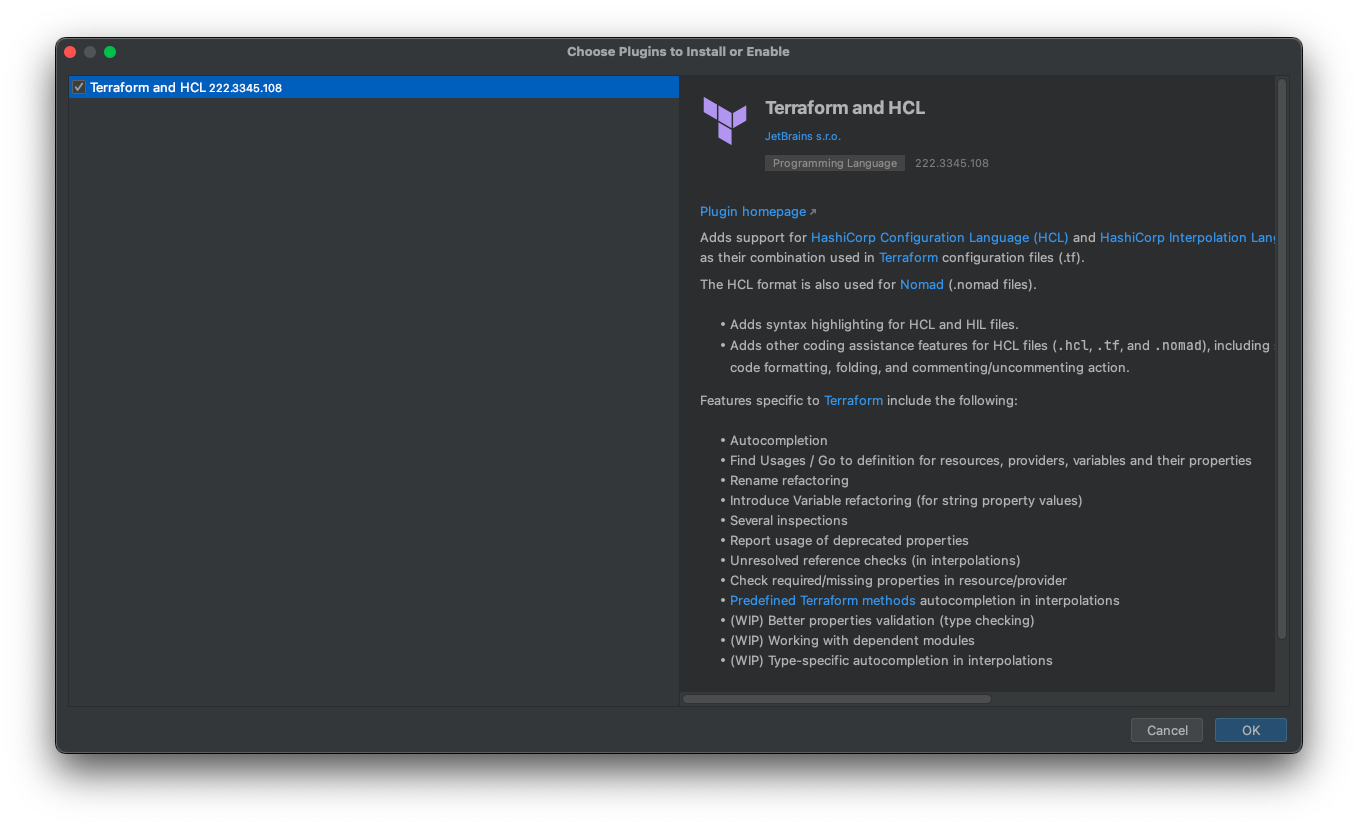This screenshot has width=1358, height=827.
Task: Close the dialog with the red window button
Action: click(x=70, y=52)
